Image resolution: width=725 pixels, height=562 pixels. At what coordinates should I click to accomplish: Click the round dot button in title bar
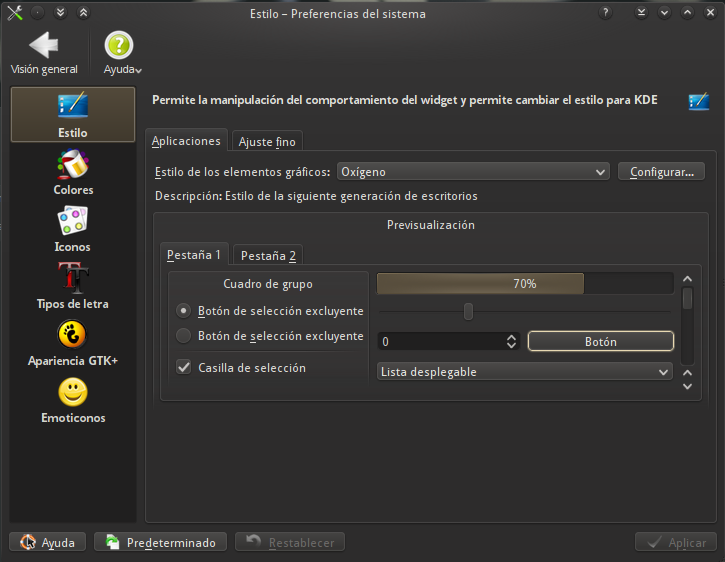37,13
